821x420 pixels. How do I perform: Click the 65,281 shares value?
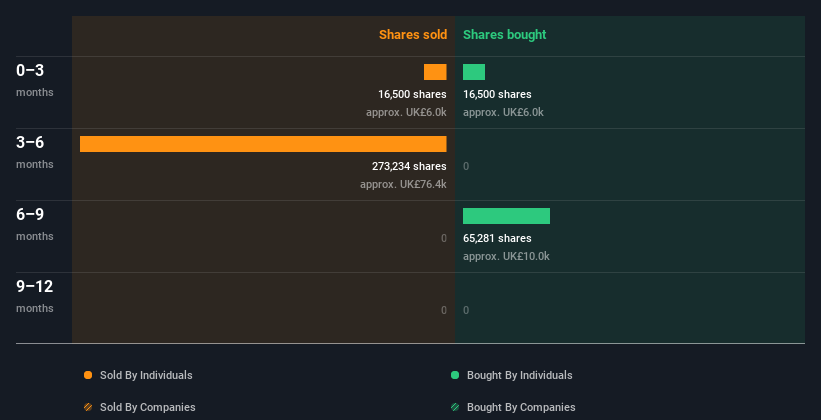497,238
